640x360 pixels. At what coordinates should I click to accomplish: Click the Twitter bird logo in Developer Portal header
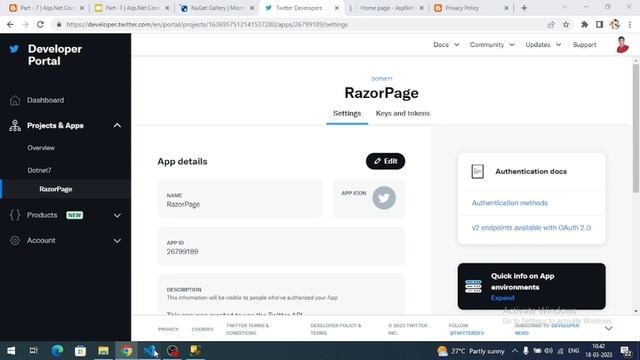14,49
